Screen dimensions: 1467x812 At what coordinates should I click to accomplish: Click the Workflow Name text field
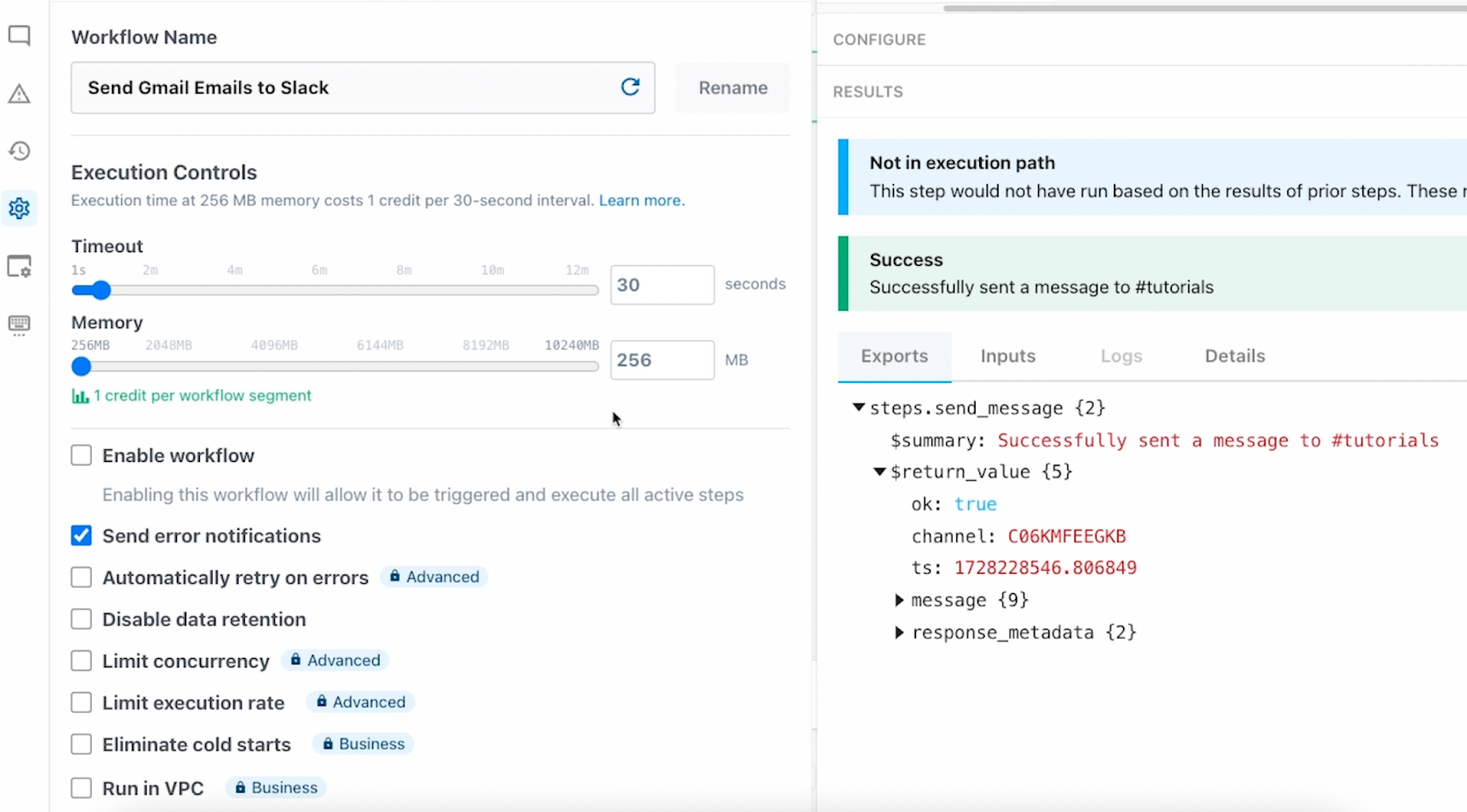pos(363,88)
